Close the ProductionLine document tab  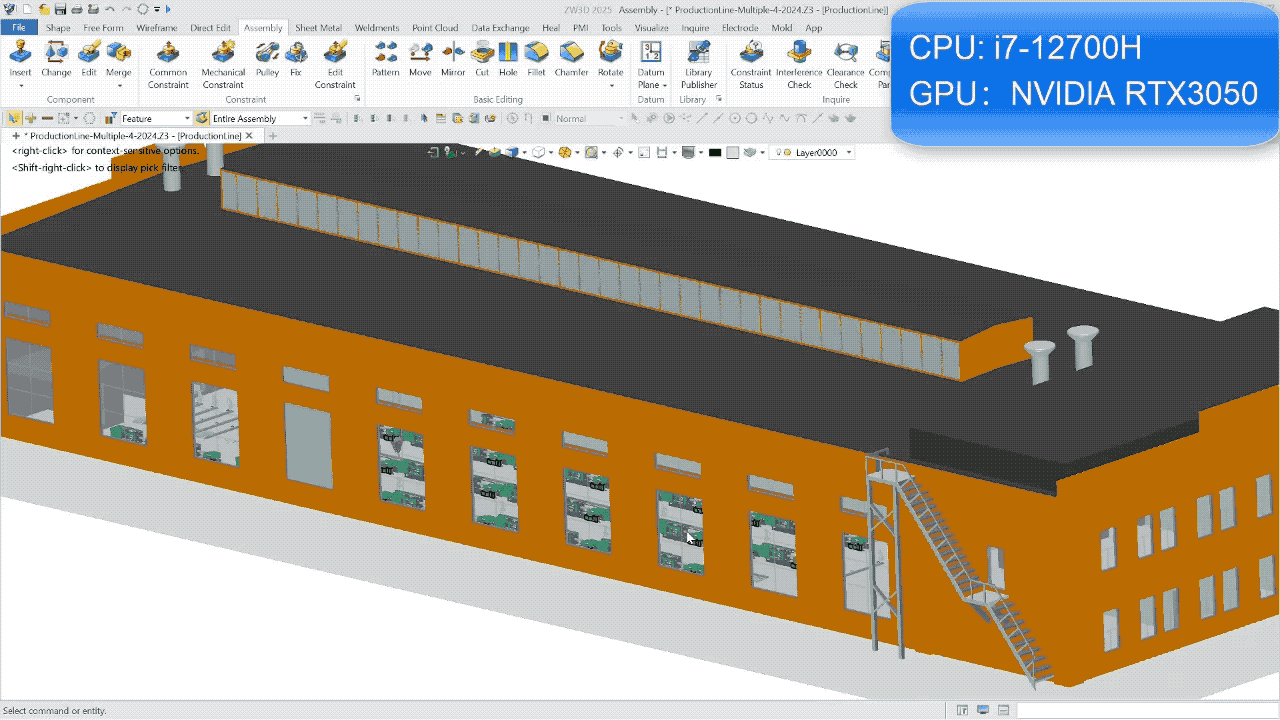[x=249, y=135]
